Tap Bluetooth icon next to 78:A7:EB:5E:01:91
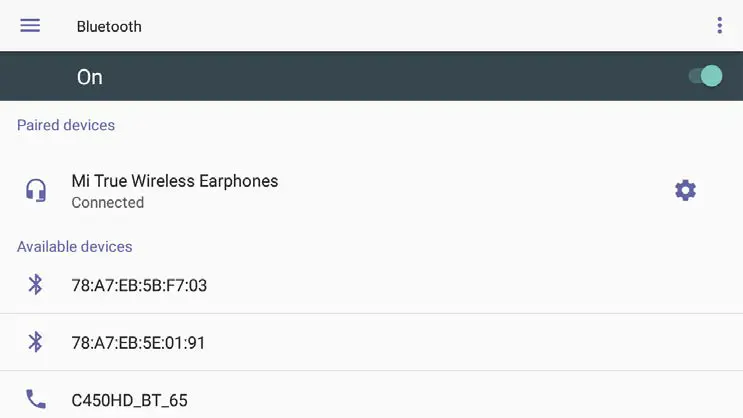Viewport: 743px width, 418px height. click(36, 342)
